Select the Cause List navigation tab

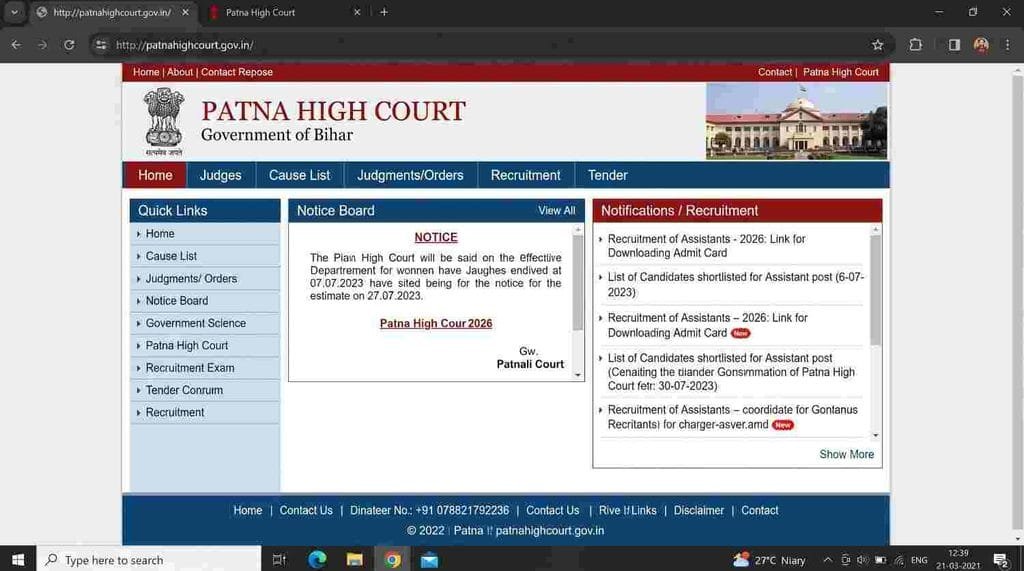pos(299,175)
